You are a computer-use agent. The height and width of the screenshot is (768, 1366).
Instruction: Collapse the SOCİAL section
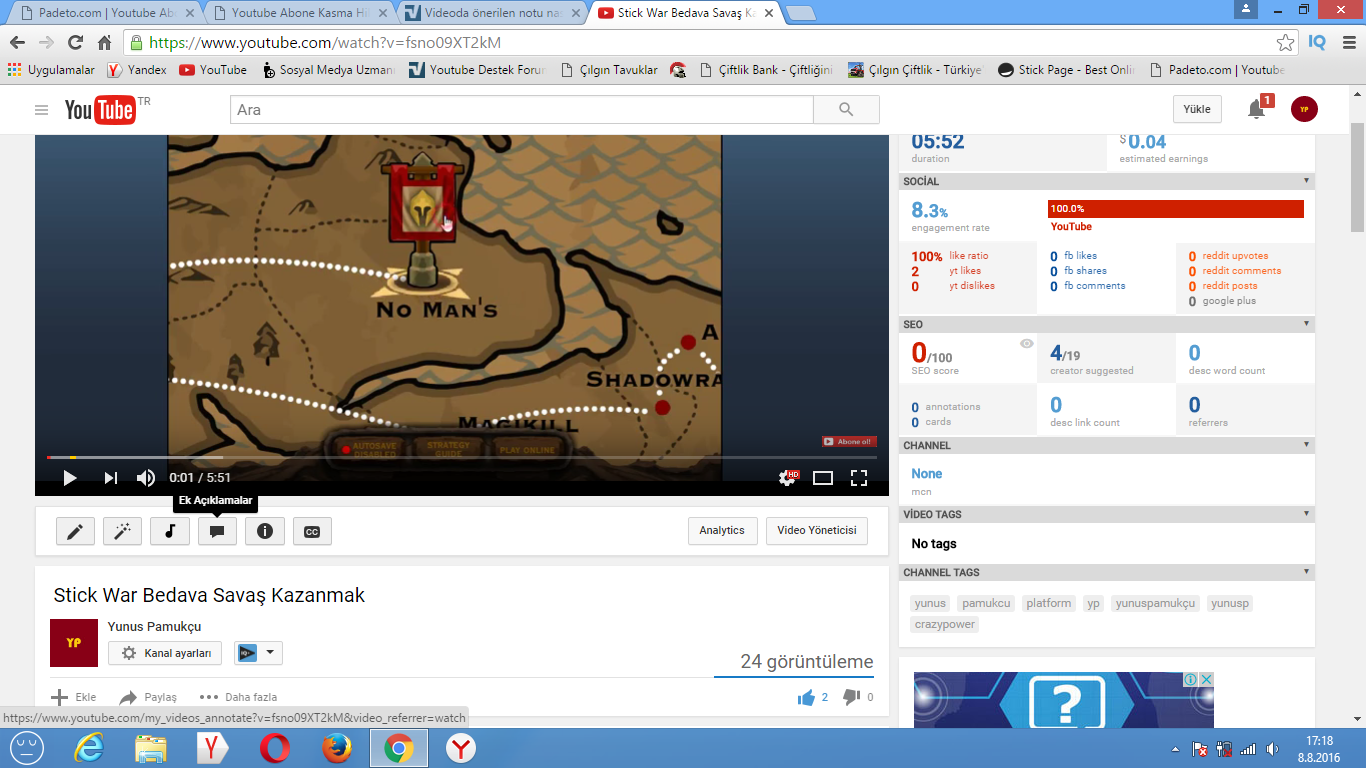coord(1306,181)
